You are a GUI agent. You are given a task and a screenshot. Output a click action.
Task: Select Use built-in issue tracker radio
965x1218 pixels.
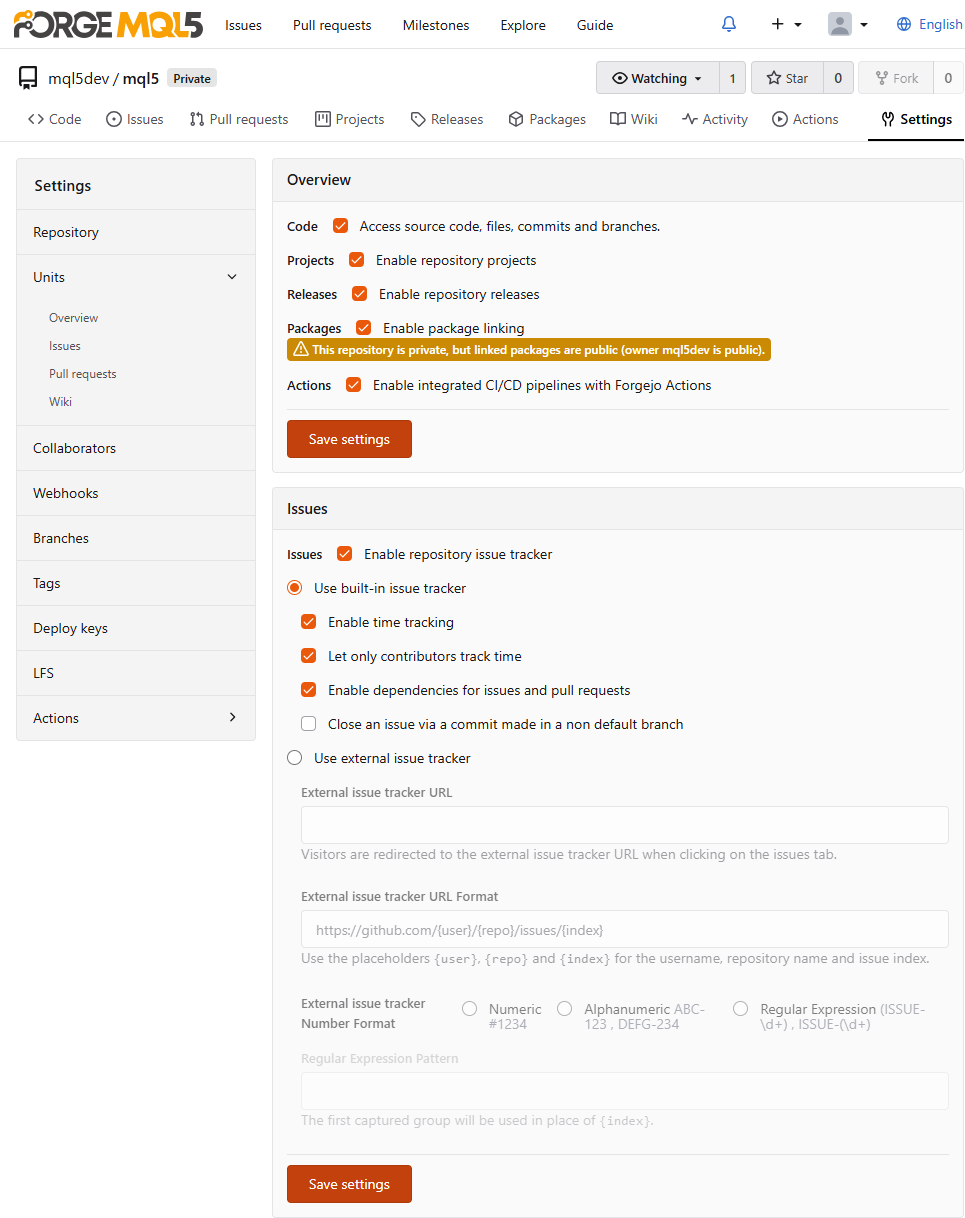click(x=295, y=588)
